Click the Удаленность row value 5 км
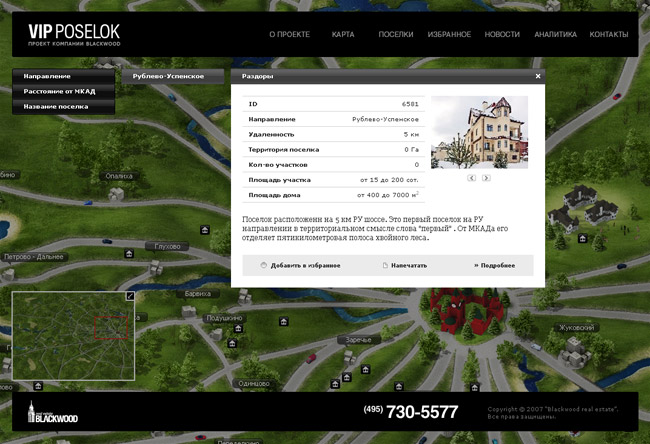 (411, 134)
